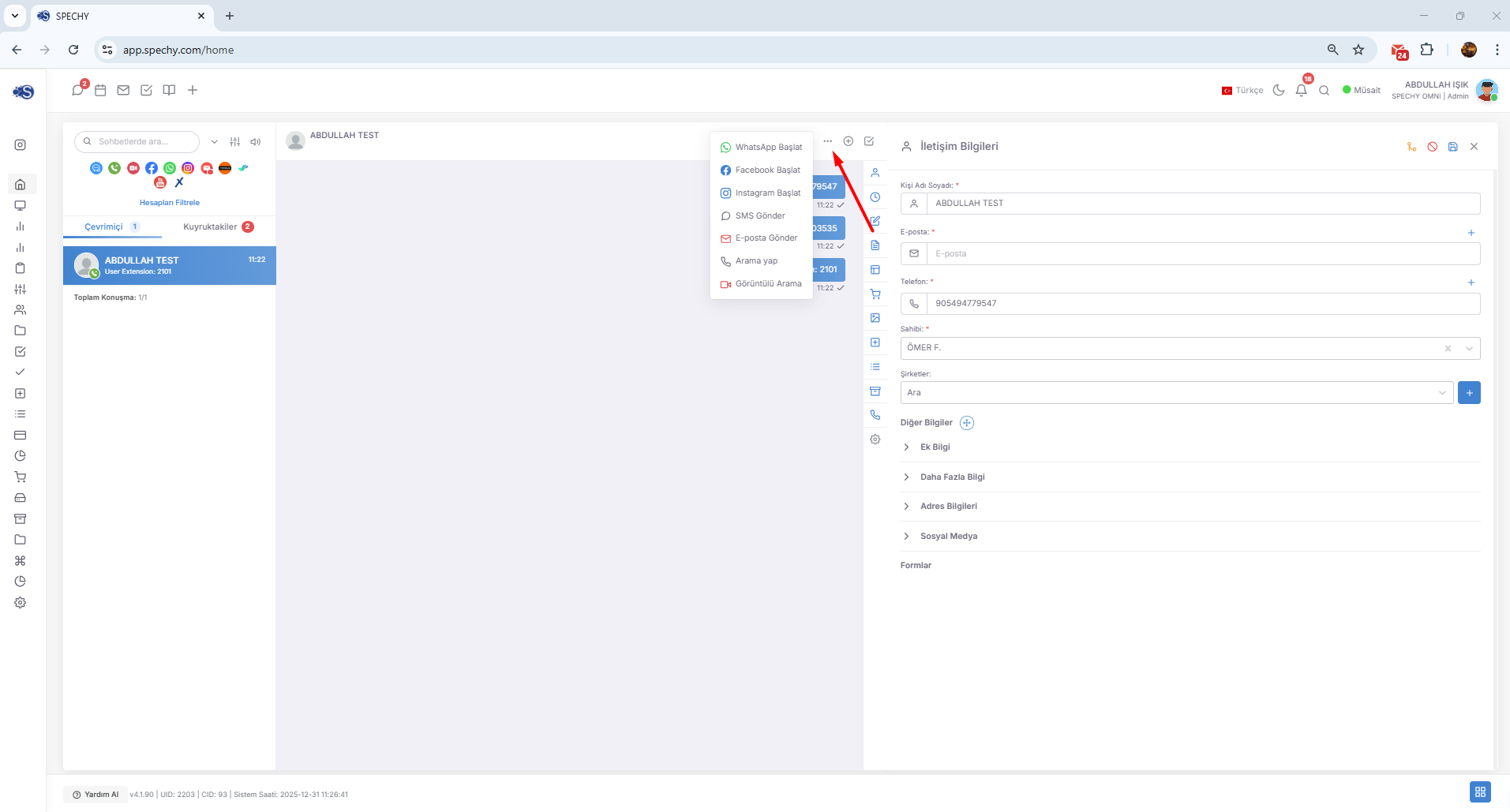The width and height of the screenshot is (1510, 812).
Task: Click the Hesapları Filtrele link
Action: coord(170,203)
